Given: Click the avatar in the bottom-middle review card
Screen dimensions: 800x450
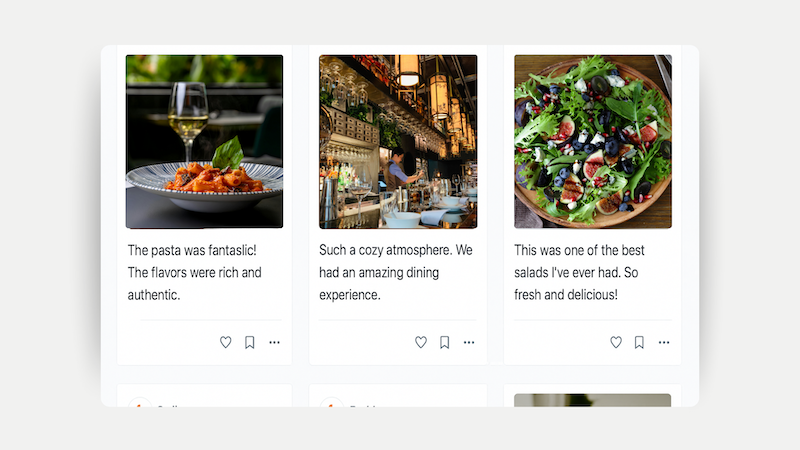Looking at the screenshot, I should (x=332, y=403).
